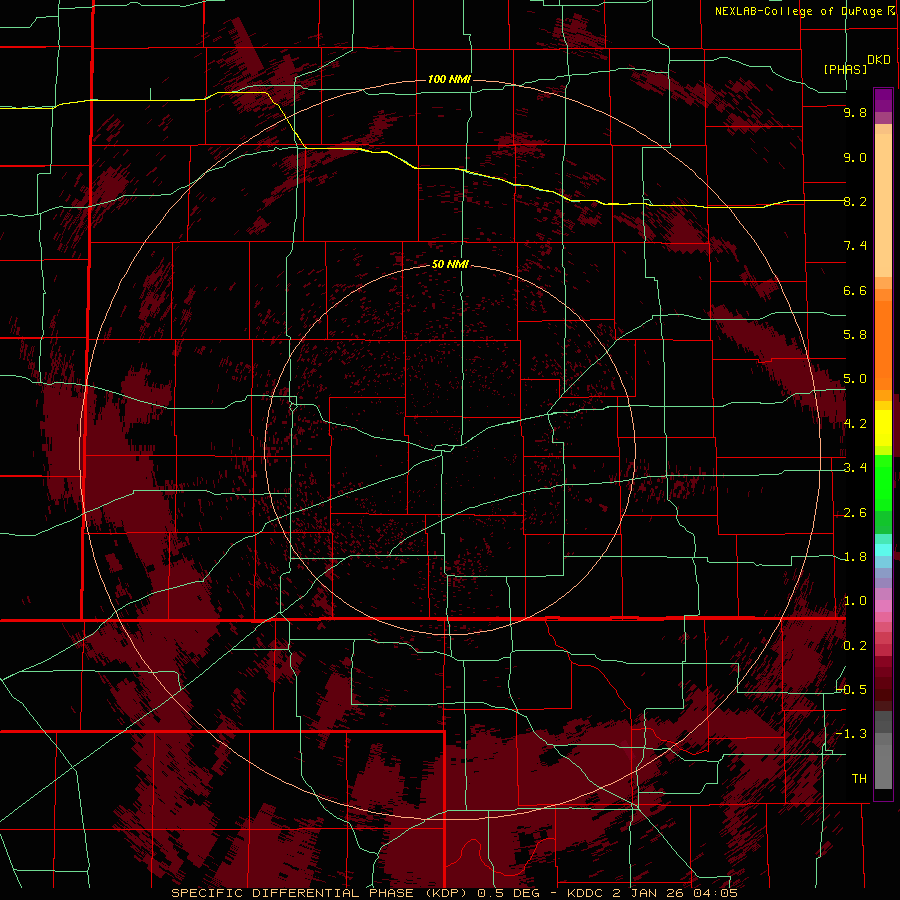The image size is (900, 900).
Task: Pick the gray bottom segment of color scale
Action: [883, 766]
